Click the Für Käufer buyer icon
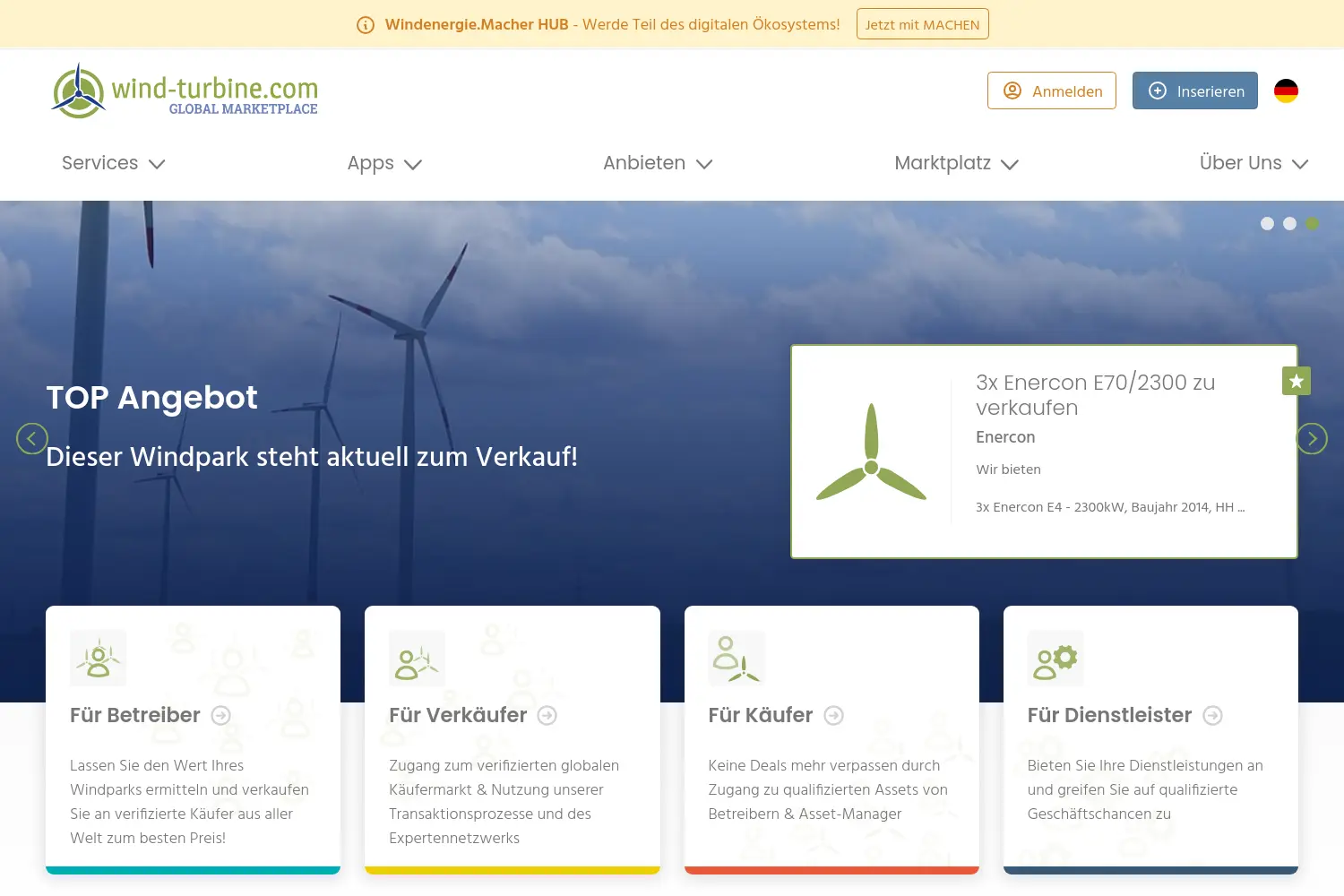The width and height of the screenshot is (1344, 896). [x=737, y=659]
